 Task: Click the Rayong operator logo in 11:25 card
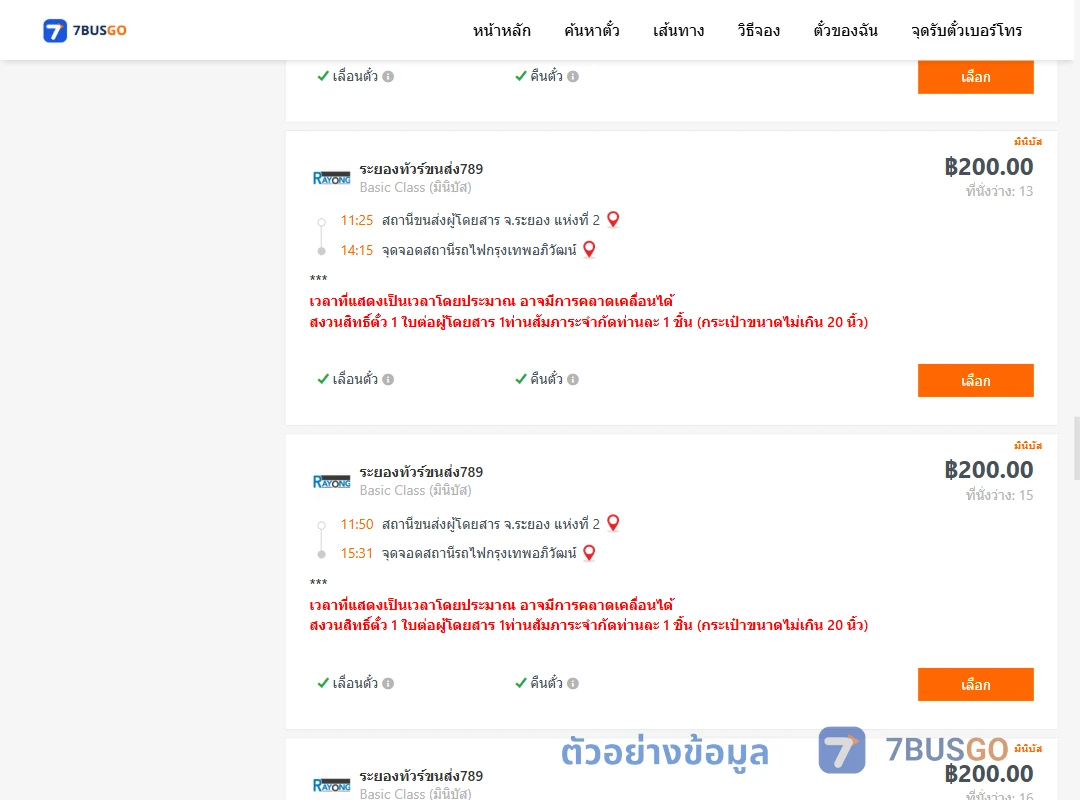pyautogui.click(x=331, y=178)
